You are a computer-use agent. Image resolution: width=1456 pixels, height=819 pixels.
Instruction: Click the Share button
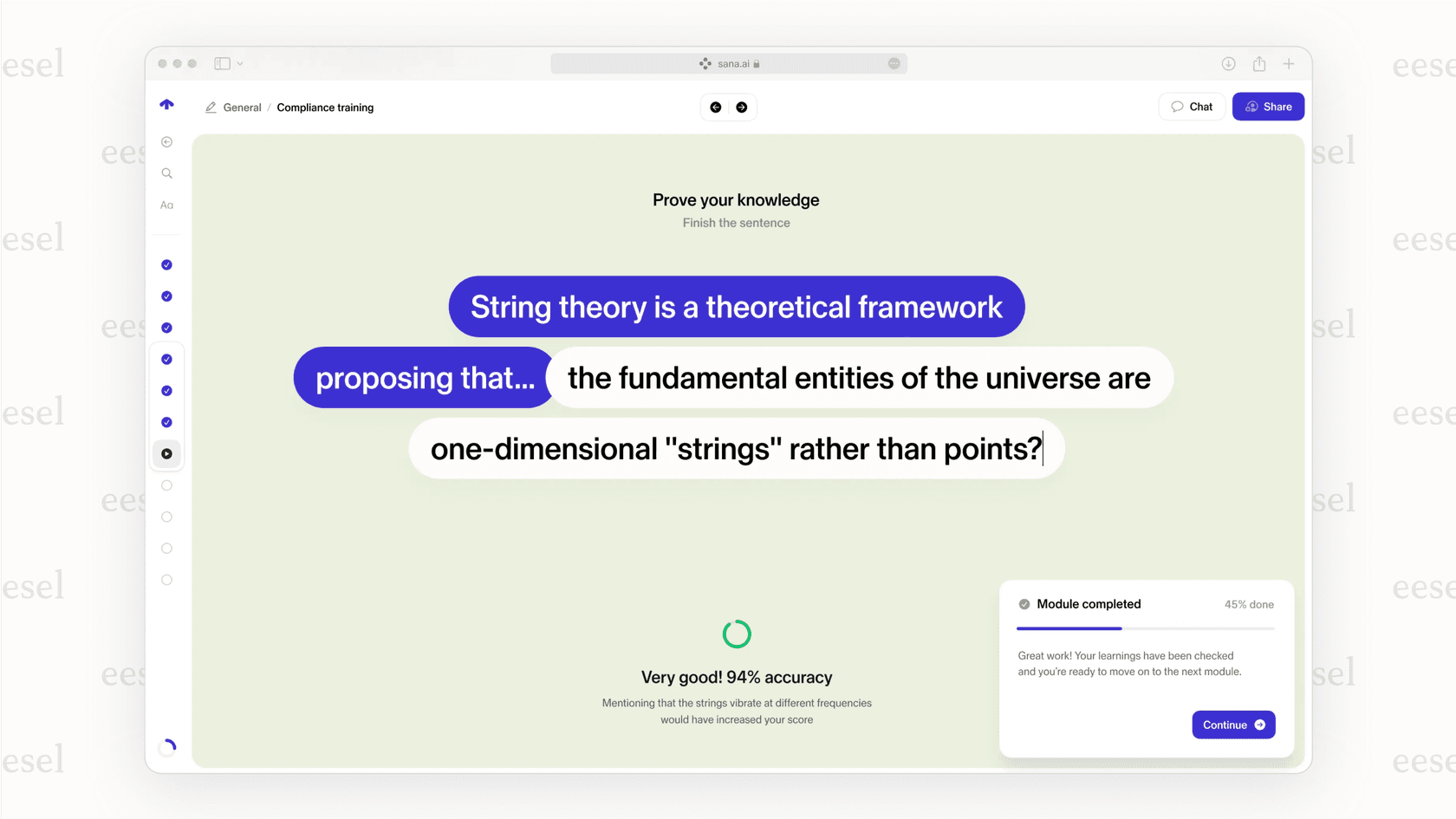(1268, 107)
